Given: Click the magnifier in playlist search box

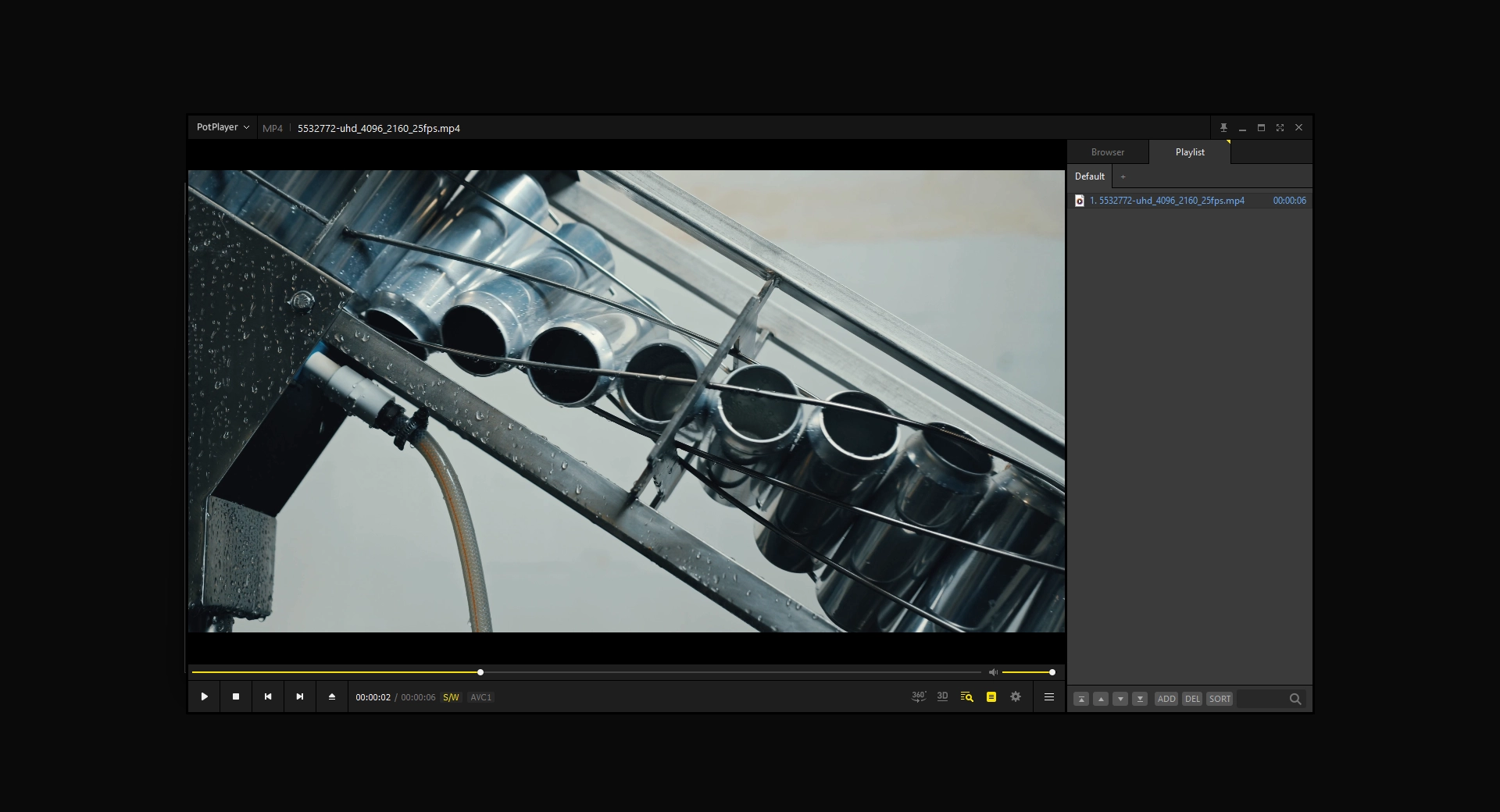Looking at the screenshot, I should click(1296, 700).
